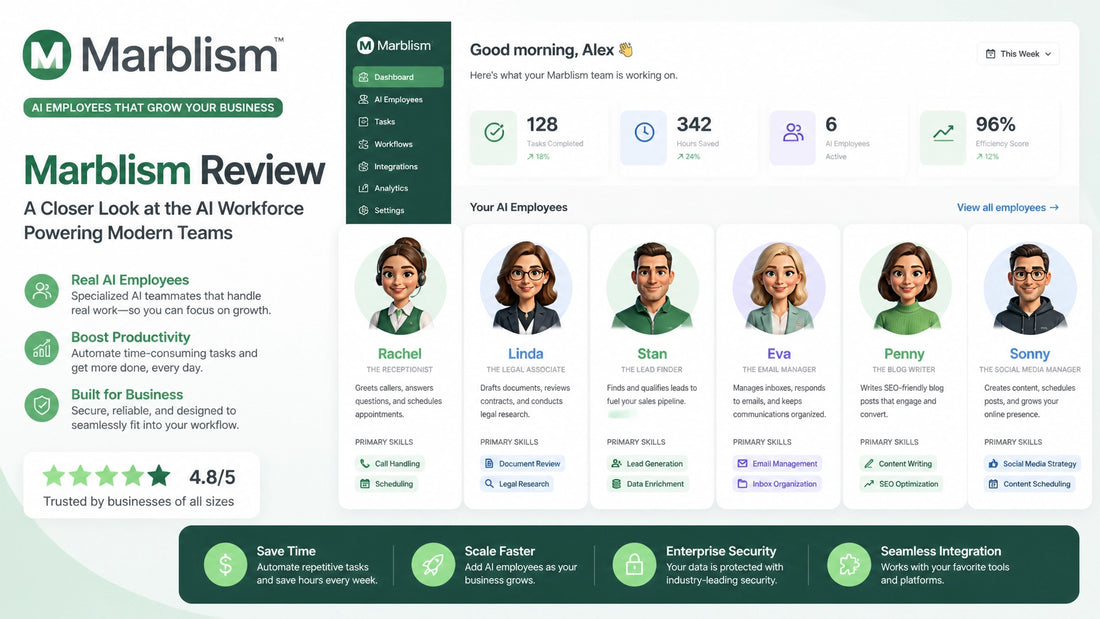Image resolution: width=1100 pixels, height=619 pixels.
Task: Click the name Penny
Action: [904, 354]
